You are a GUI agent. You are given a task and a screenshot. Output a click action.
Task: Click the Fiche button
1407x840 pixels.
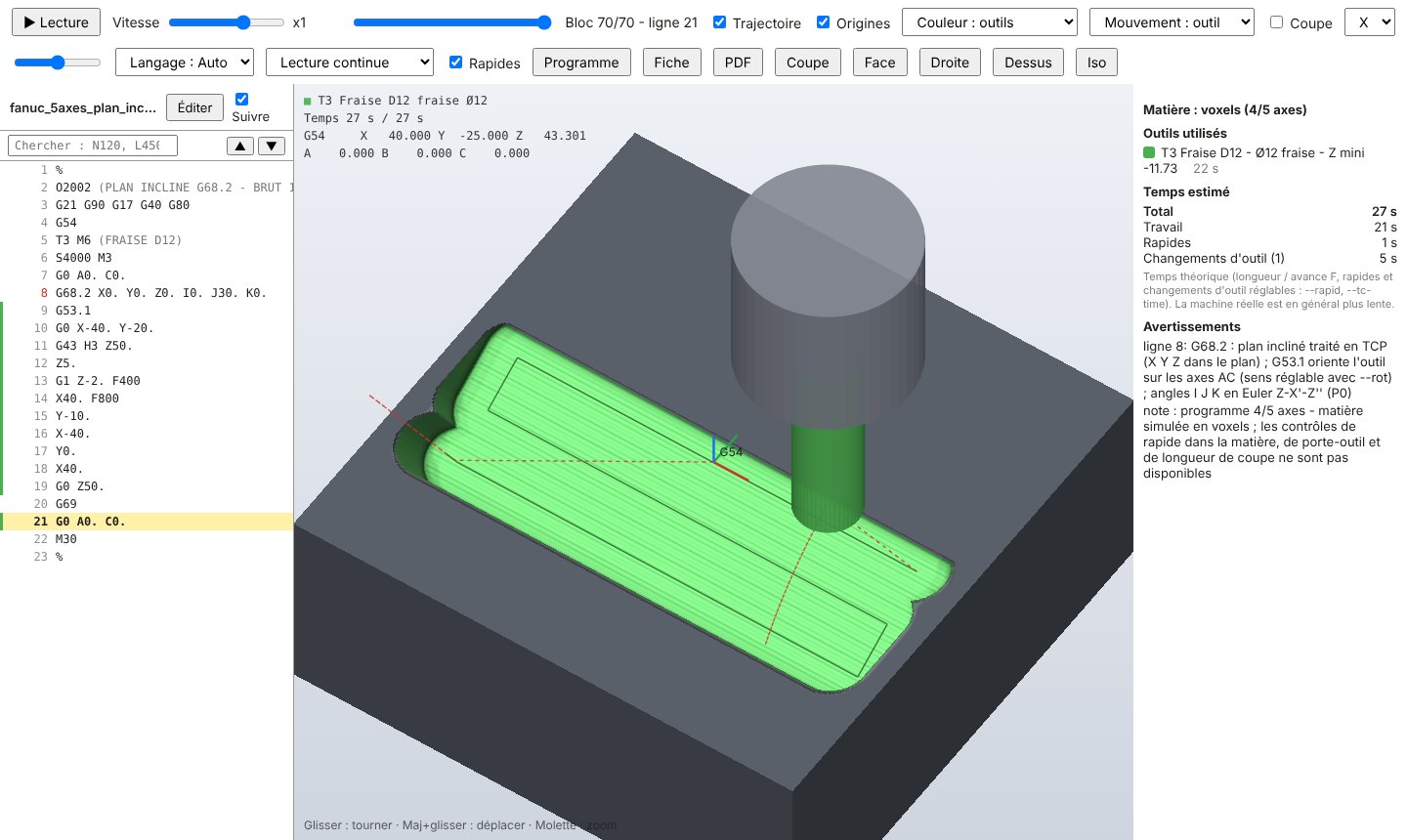(x=671, y=62)
